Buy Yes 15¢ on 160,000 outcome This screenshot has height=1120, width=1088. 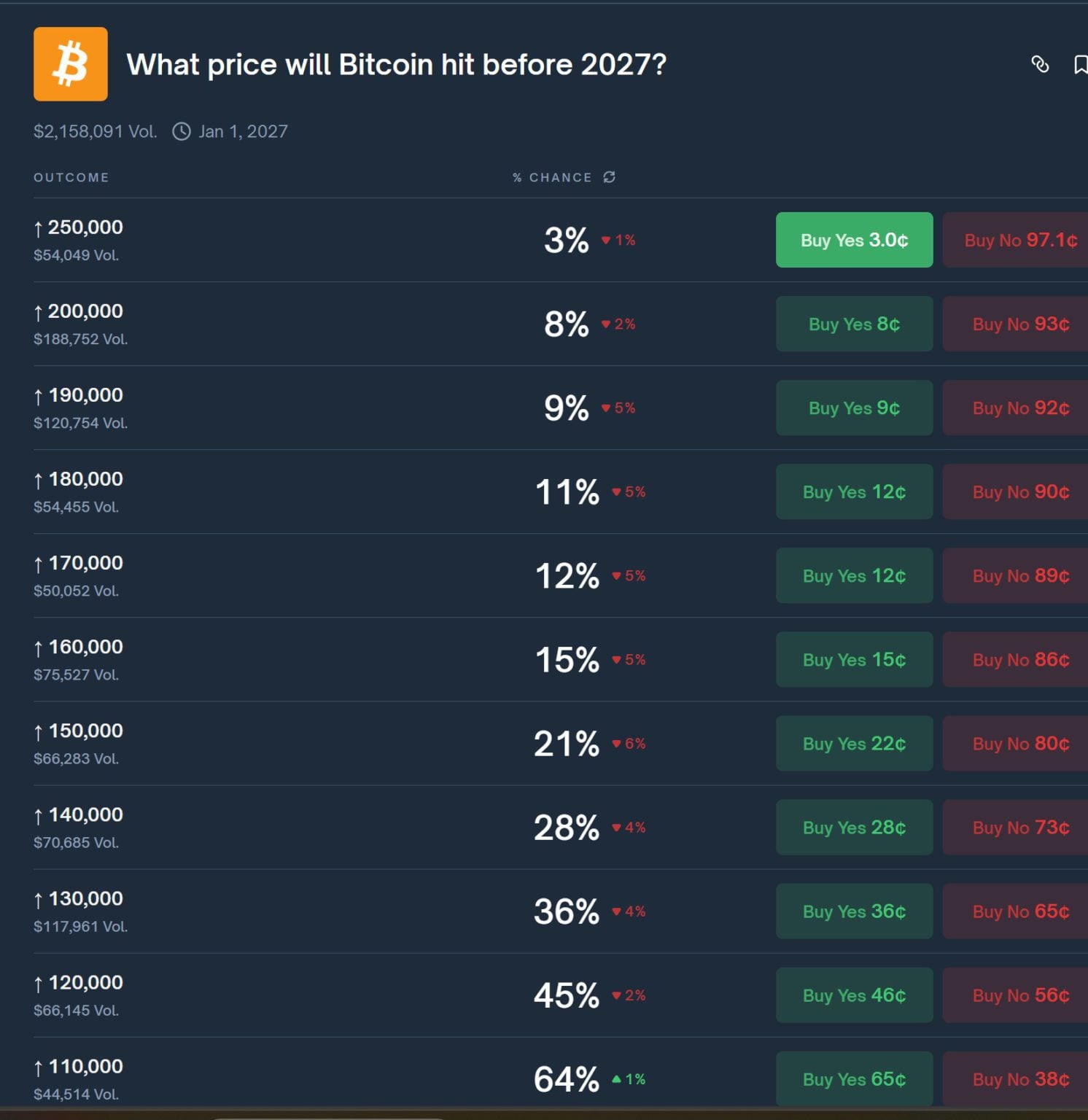[854, 659]
